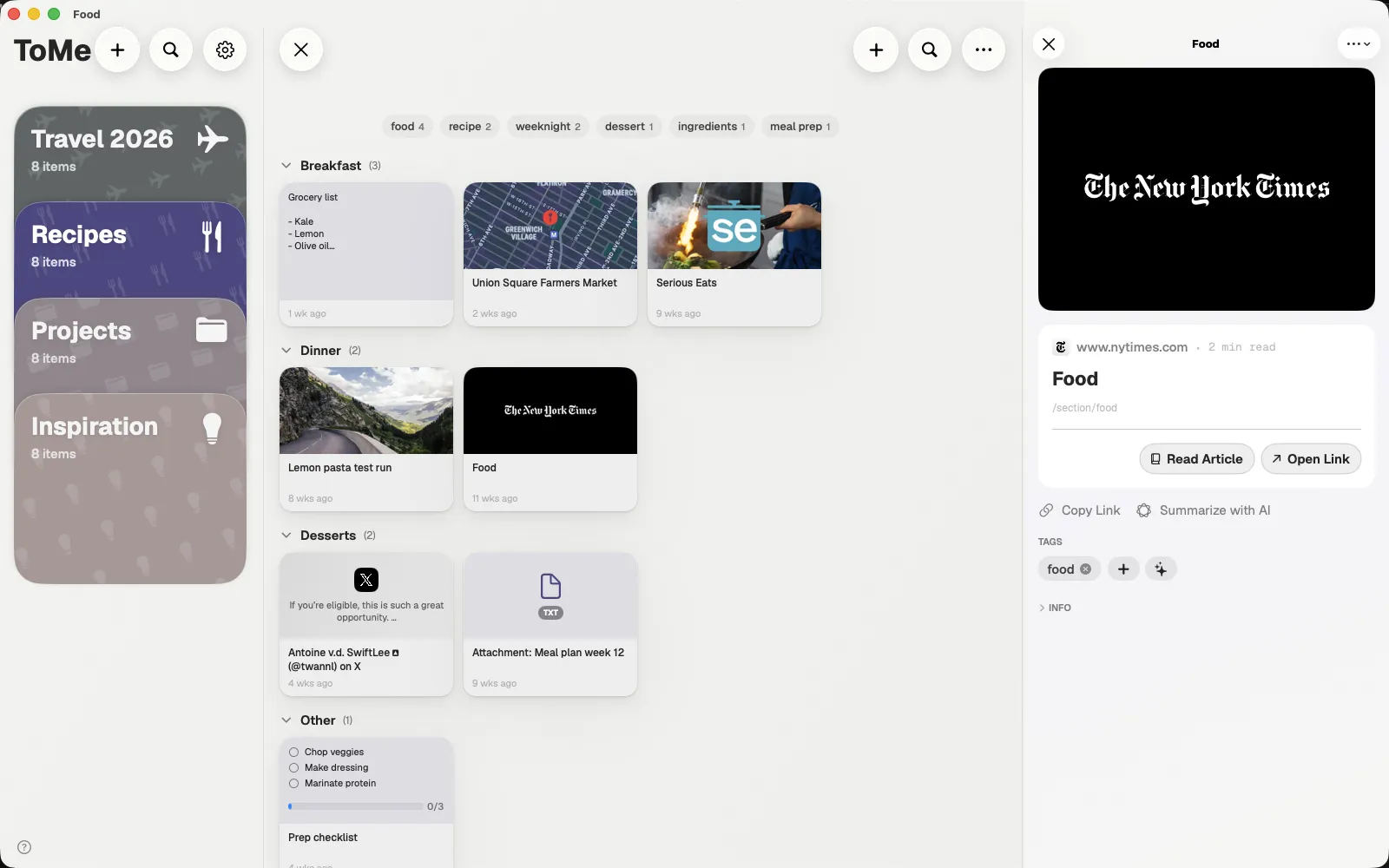The height and width of the screenshot is (868, 1389).
Task: Collapse the Breakfast section
Action: pos(286,166)
